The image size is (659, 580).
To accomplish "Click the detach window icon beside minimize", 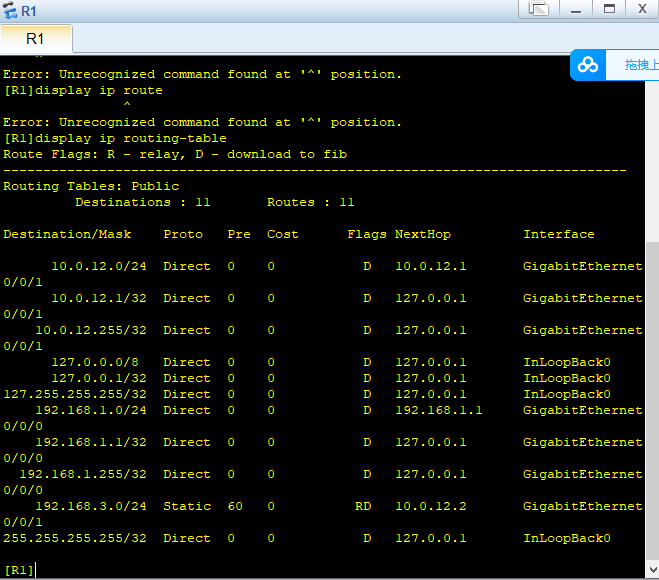I will pyautogui.click(x=539, y=9).
